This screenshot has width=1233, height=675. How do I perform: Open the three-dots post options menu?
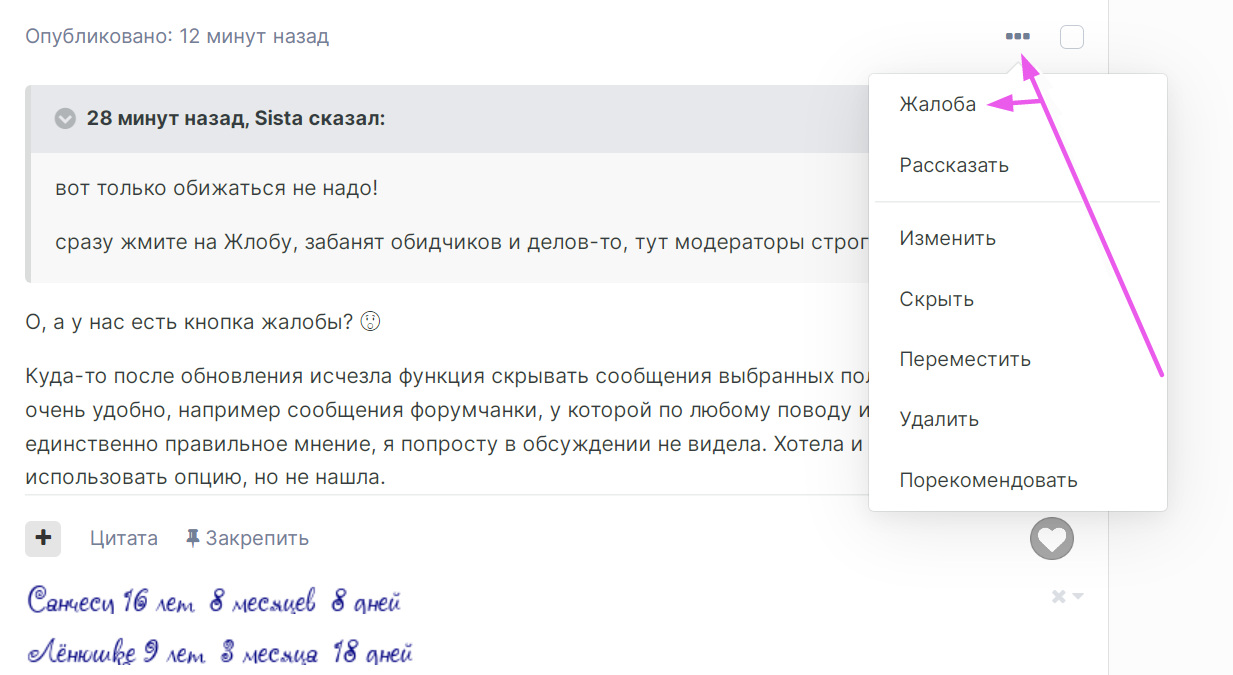pos(1018,37)
